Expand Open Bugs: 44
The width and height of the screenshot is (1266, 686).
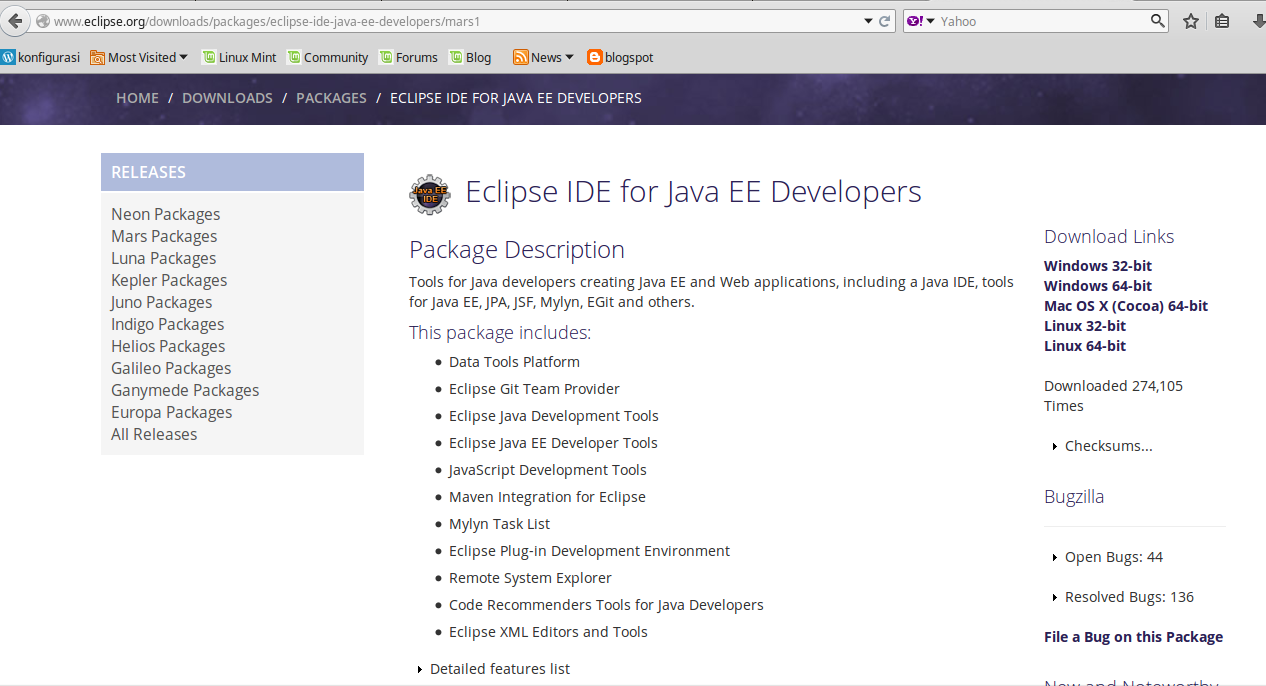click(1108, 557)
